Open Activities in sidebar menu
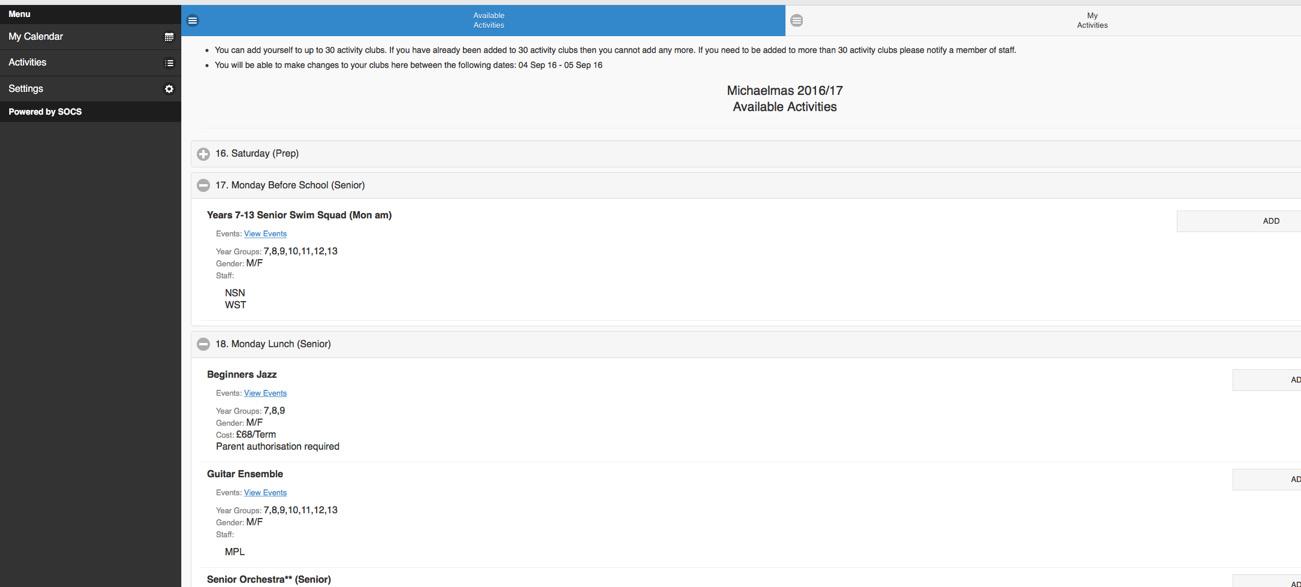 pyautogui.click(x=90, y=63)
